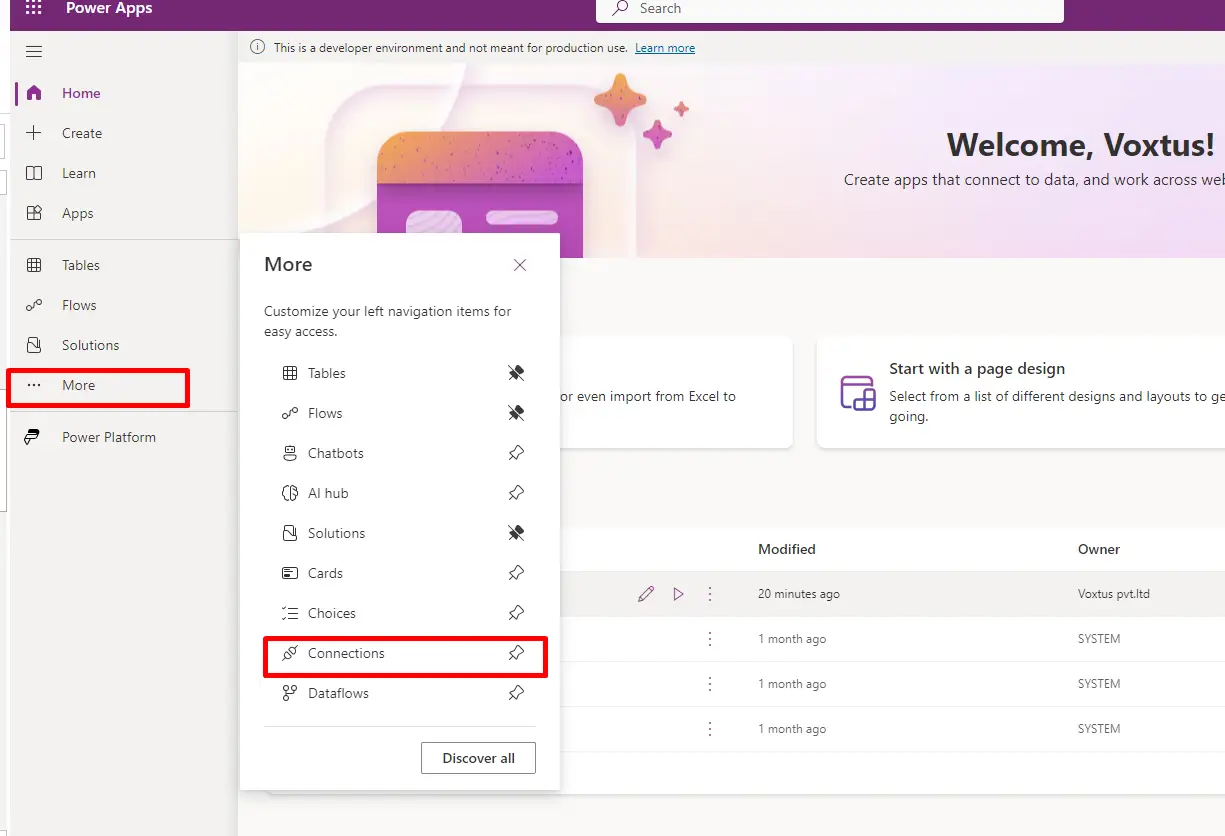Pin AI hub to navigation
This screenshot has width=1225, height=836.
(x=516, y=493)
